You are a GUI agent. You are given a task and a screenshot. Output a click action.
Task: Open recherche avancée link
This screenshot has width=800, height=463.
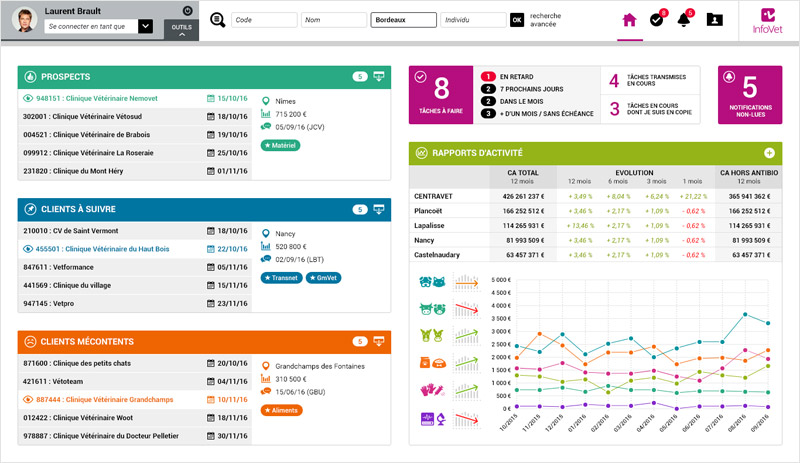tap(545, 20)
